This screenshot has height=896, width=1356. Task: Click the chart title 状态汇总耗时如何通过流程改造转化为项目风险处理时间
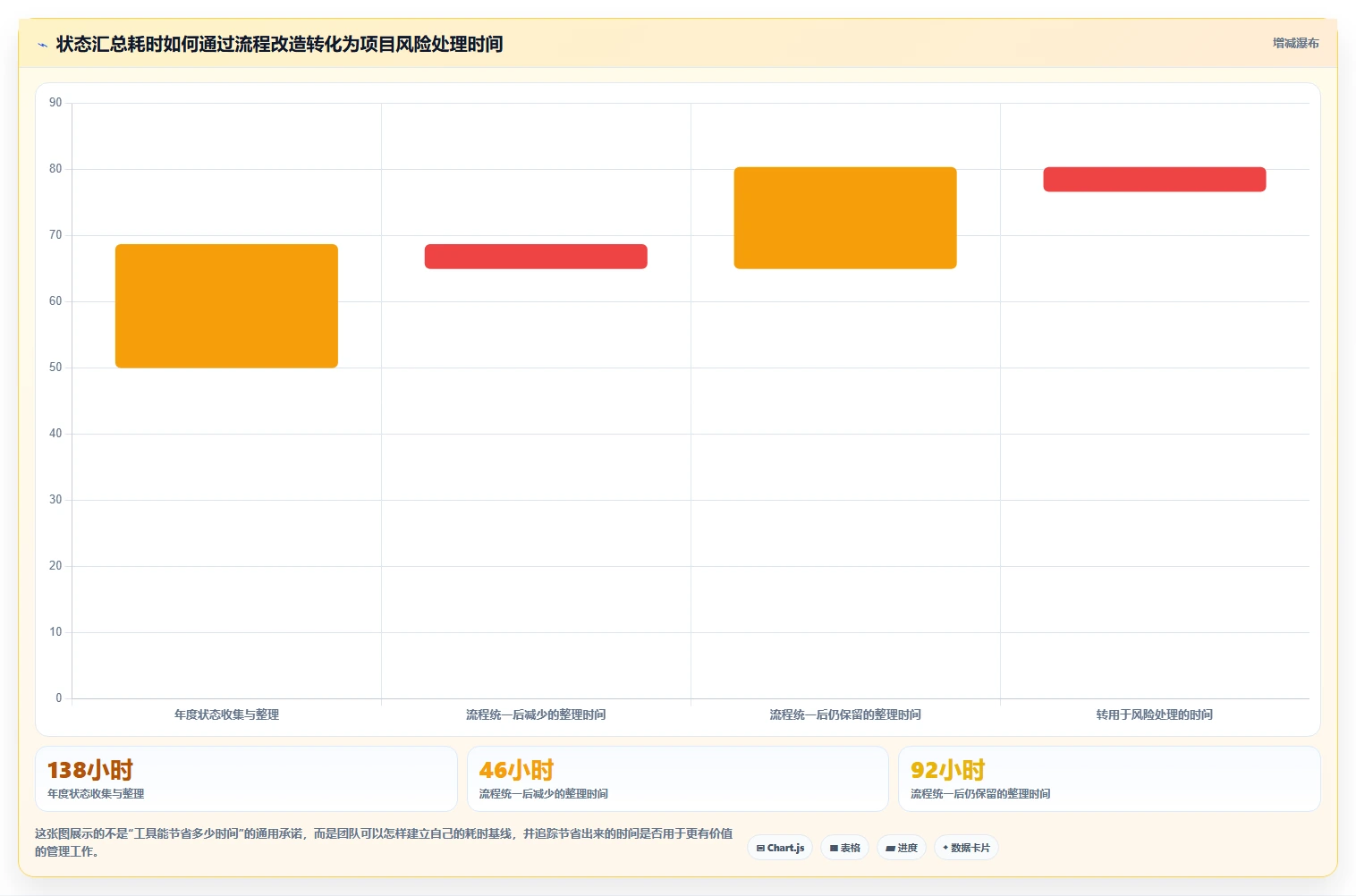[x=279, y=44]
